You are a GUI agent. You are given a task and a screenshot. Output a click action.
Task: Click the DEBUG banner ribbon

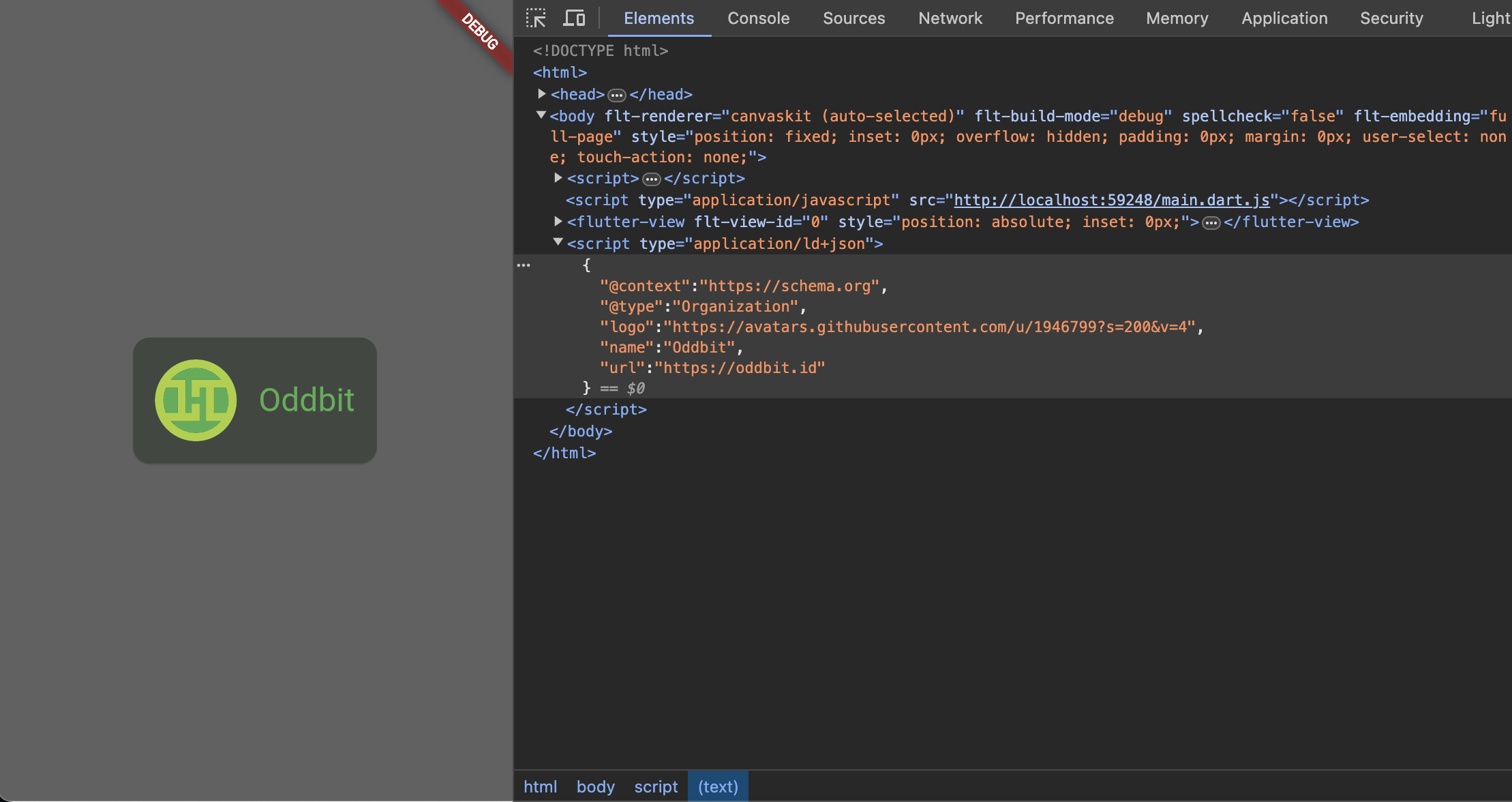click(480, 32)
